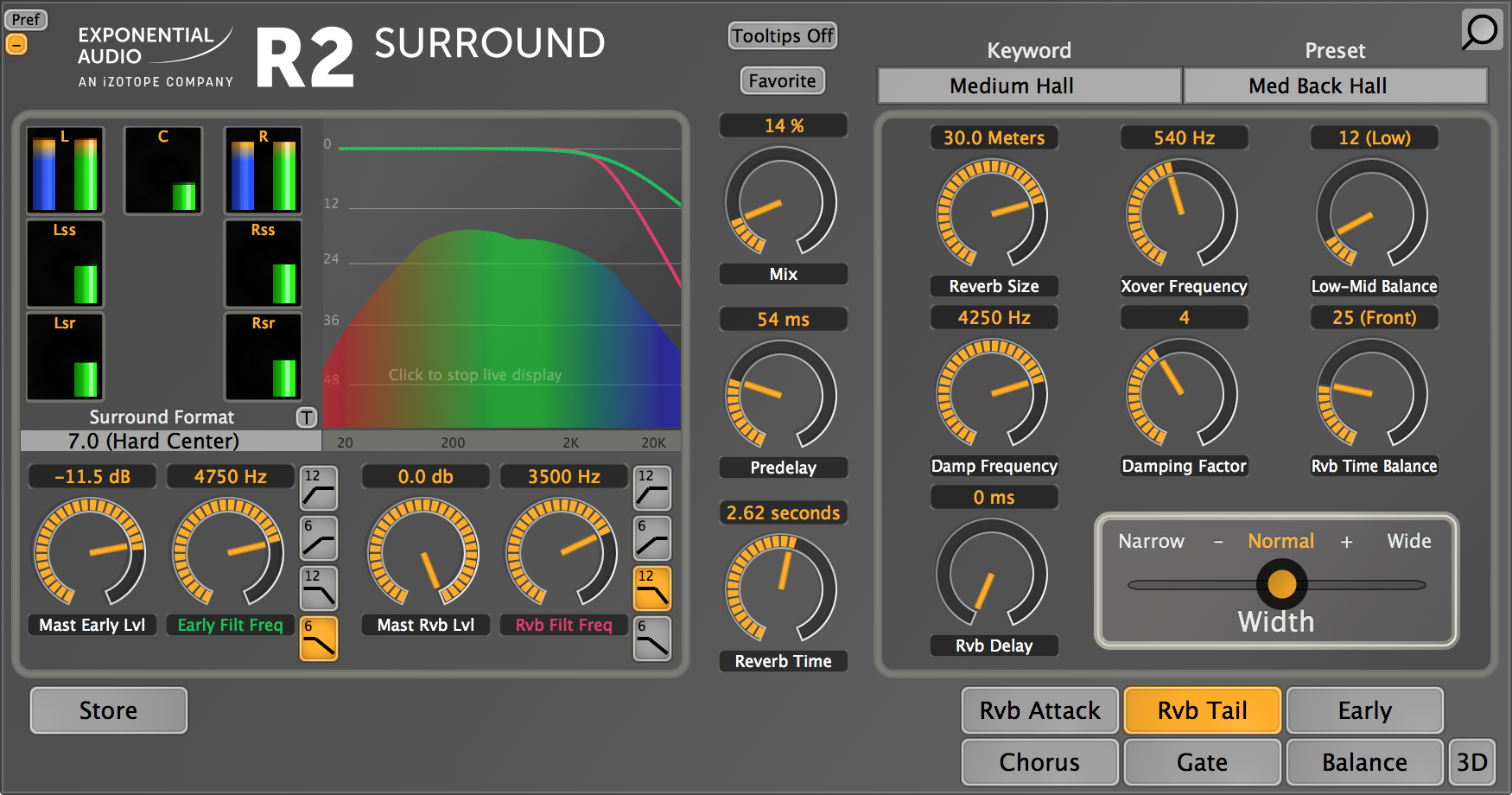Click the T button beside Surround Format
1512x795 pixels.
click(x=307, y=417)
